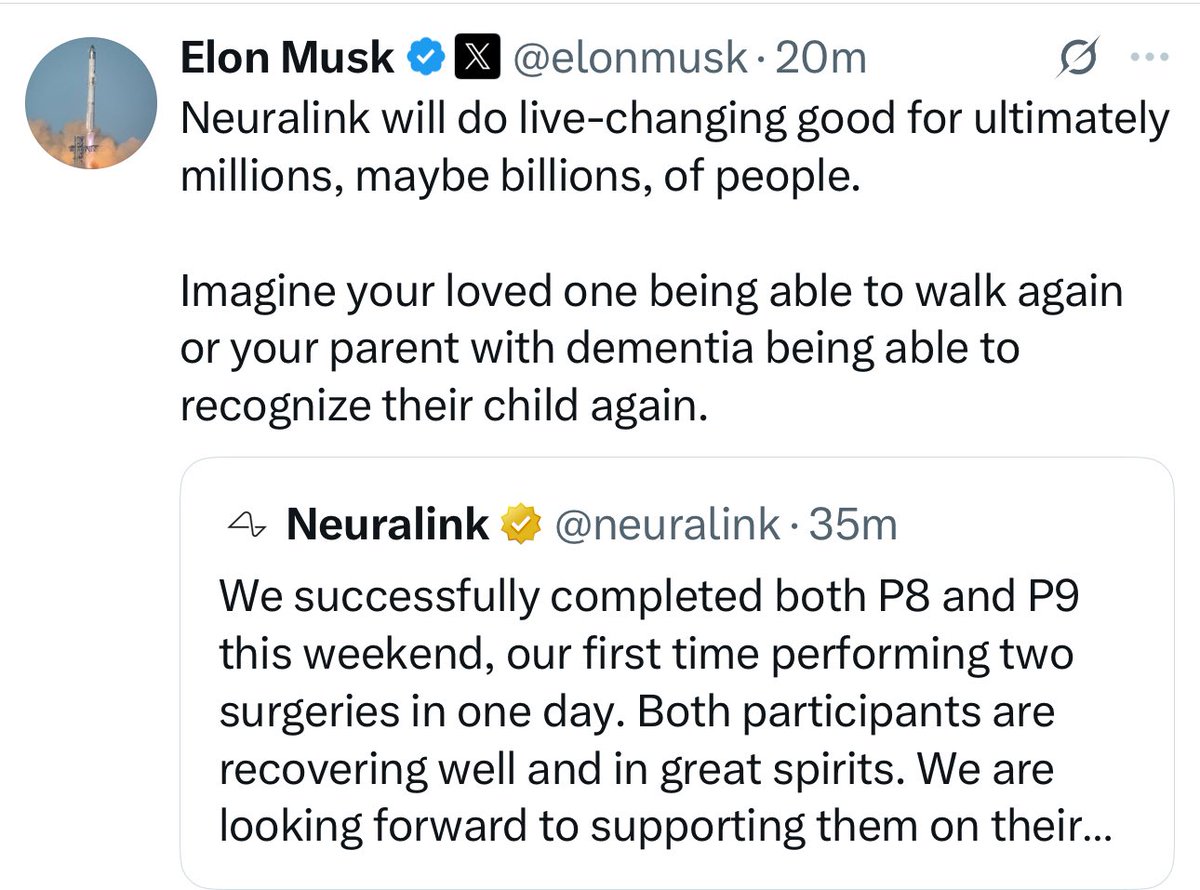Image resolution: width=1200 pixels, height=890 pixels.
Task: Click 'We successfully completed both P8 and P9' text
Action: coord(650,596)
